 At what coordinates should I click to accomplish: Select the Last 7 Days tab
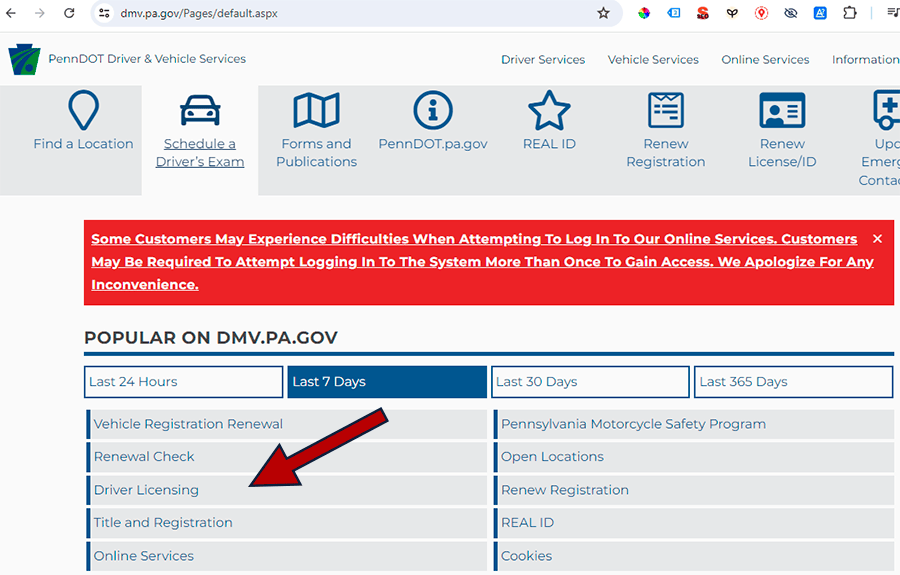pyautogui.click(x=387, y=382)
